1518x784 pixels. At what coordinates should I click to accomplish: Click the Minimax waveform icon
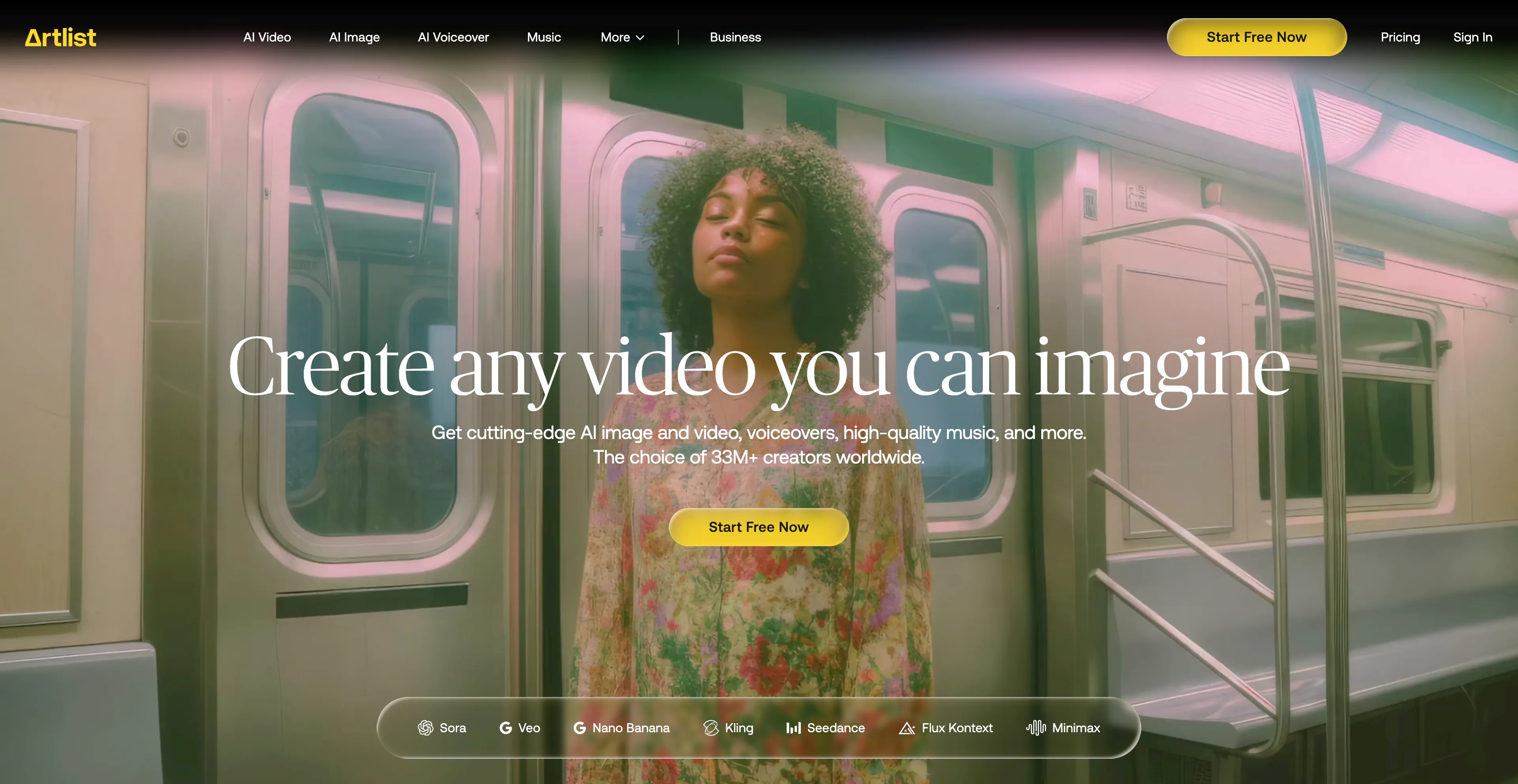[1036, 728]
